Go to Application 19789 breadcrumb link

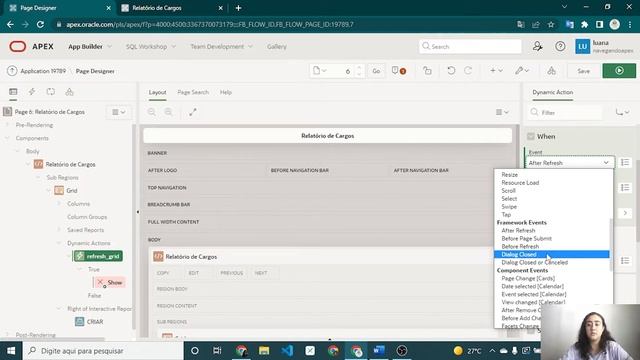pyautogui.click(x=43, y=71)
